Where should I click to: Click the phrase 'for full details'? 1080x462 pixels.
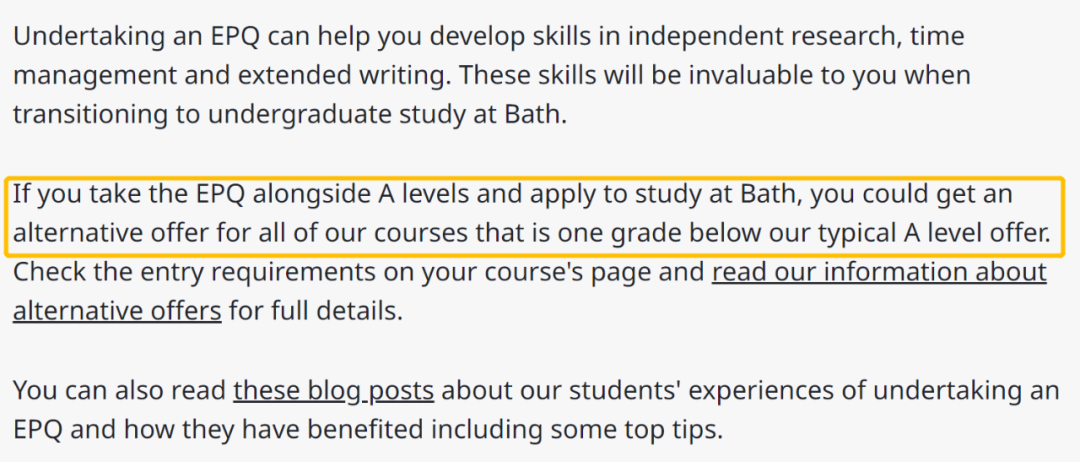pyautogui.click(x=315, y=311)
